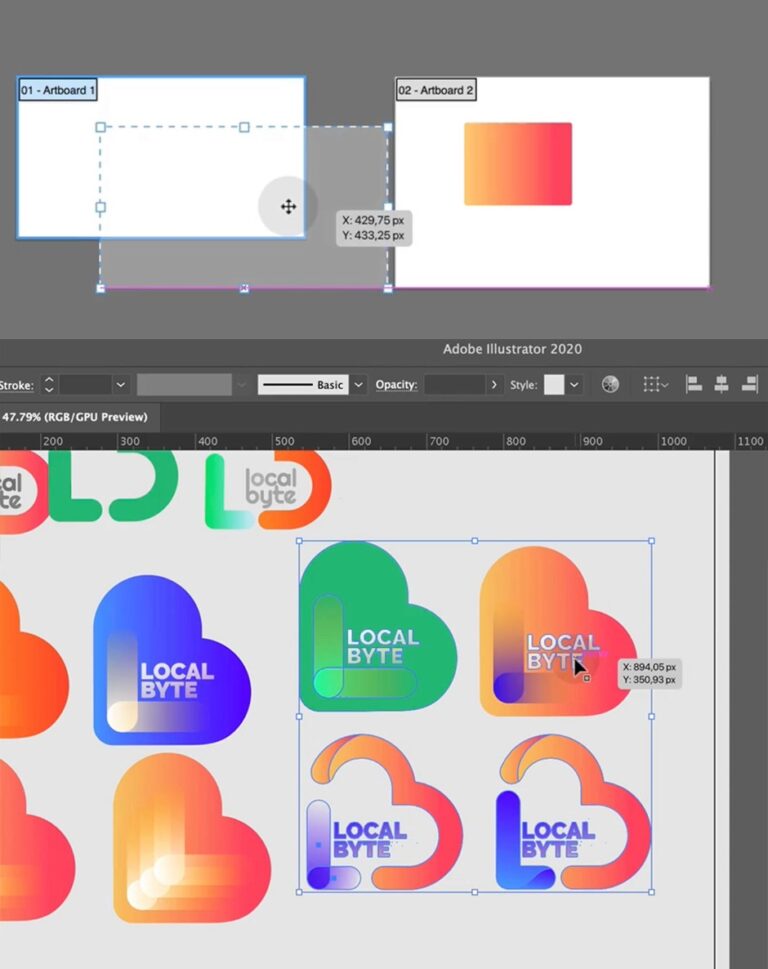Click the Basic brush stroke preview
This screenshot has width=768, height=969.
tap(303, 384)
